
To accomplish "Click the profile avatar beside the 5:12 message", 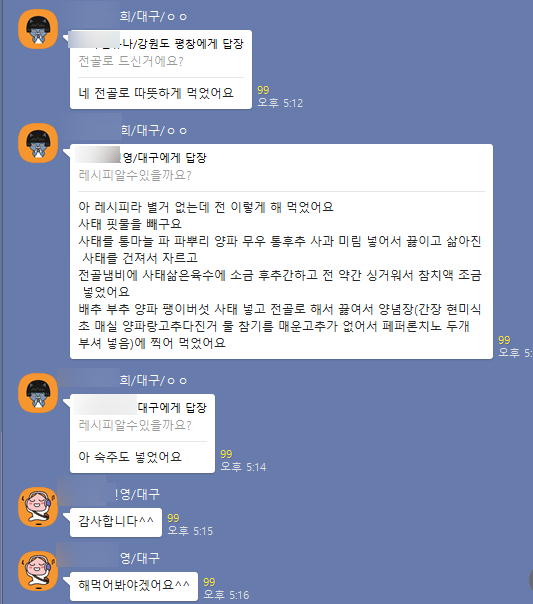I will tap(38, 29).
